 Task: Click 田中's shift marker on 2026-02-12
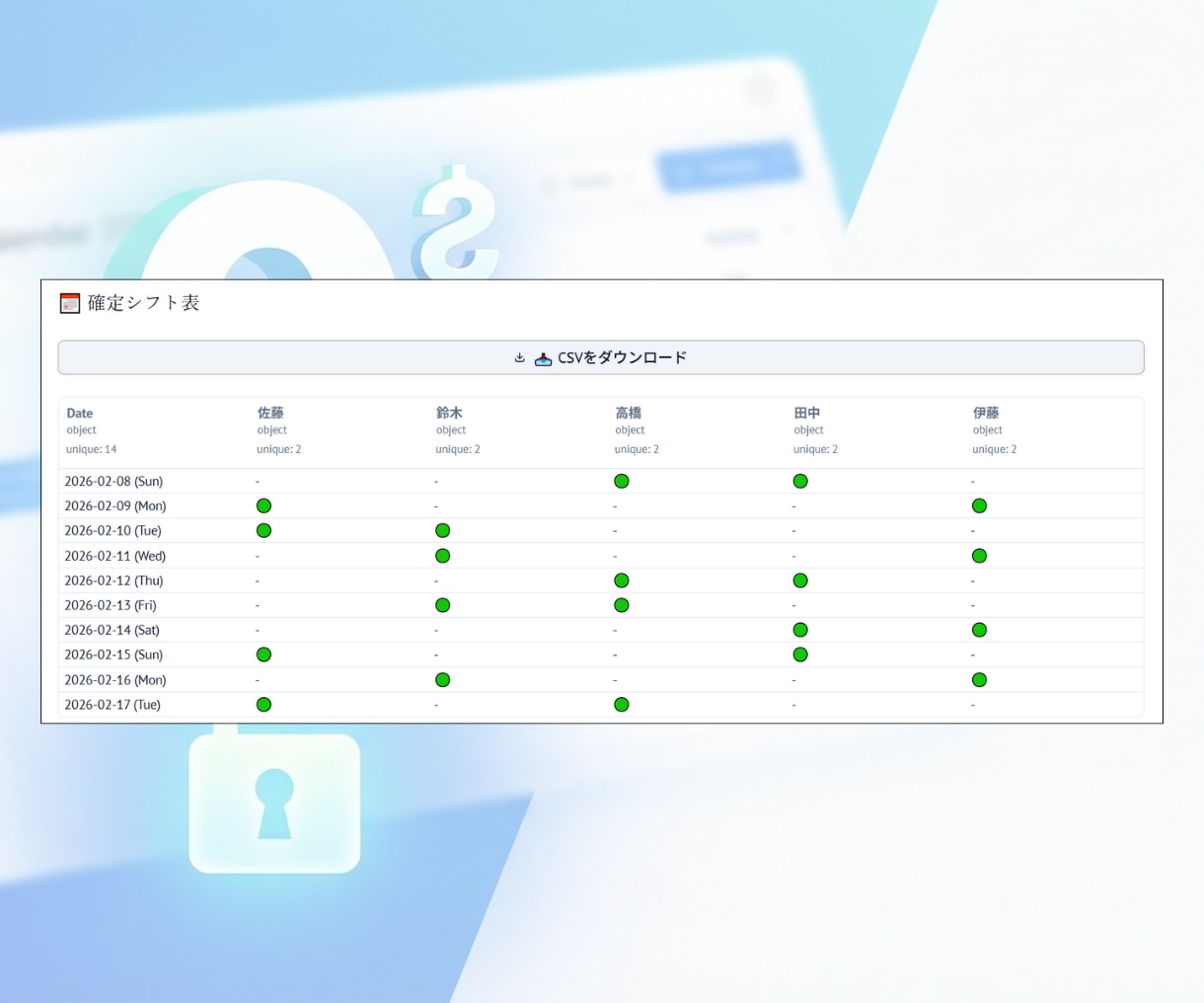click(800, 580)
